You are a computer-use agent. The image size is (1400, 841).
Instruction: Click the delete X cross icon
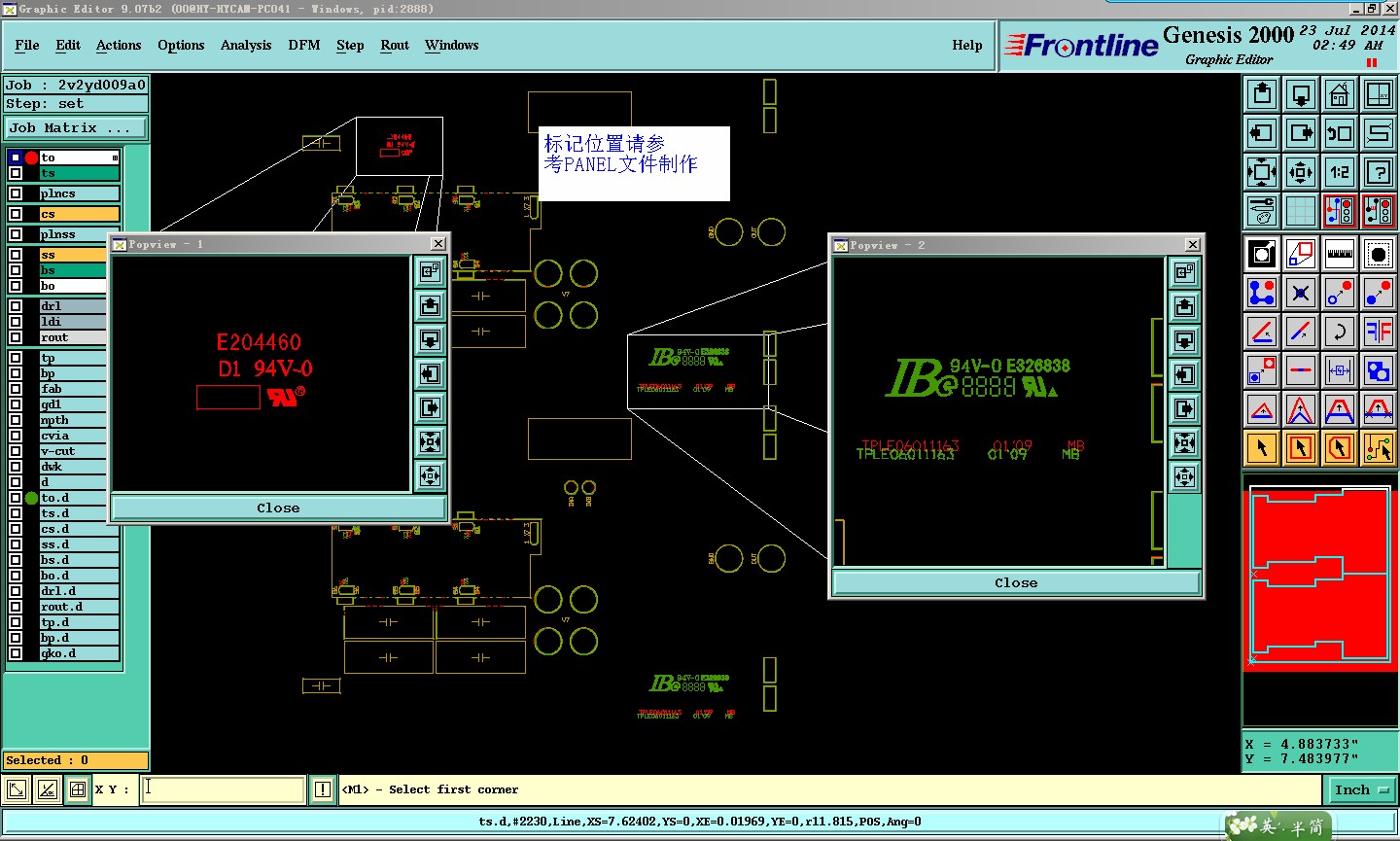[x=1301, y=293]
